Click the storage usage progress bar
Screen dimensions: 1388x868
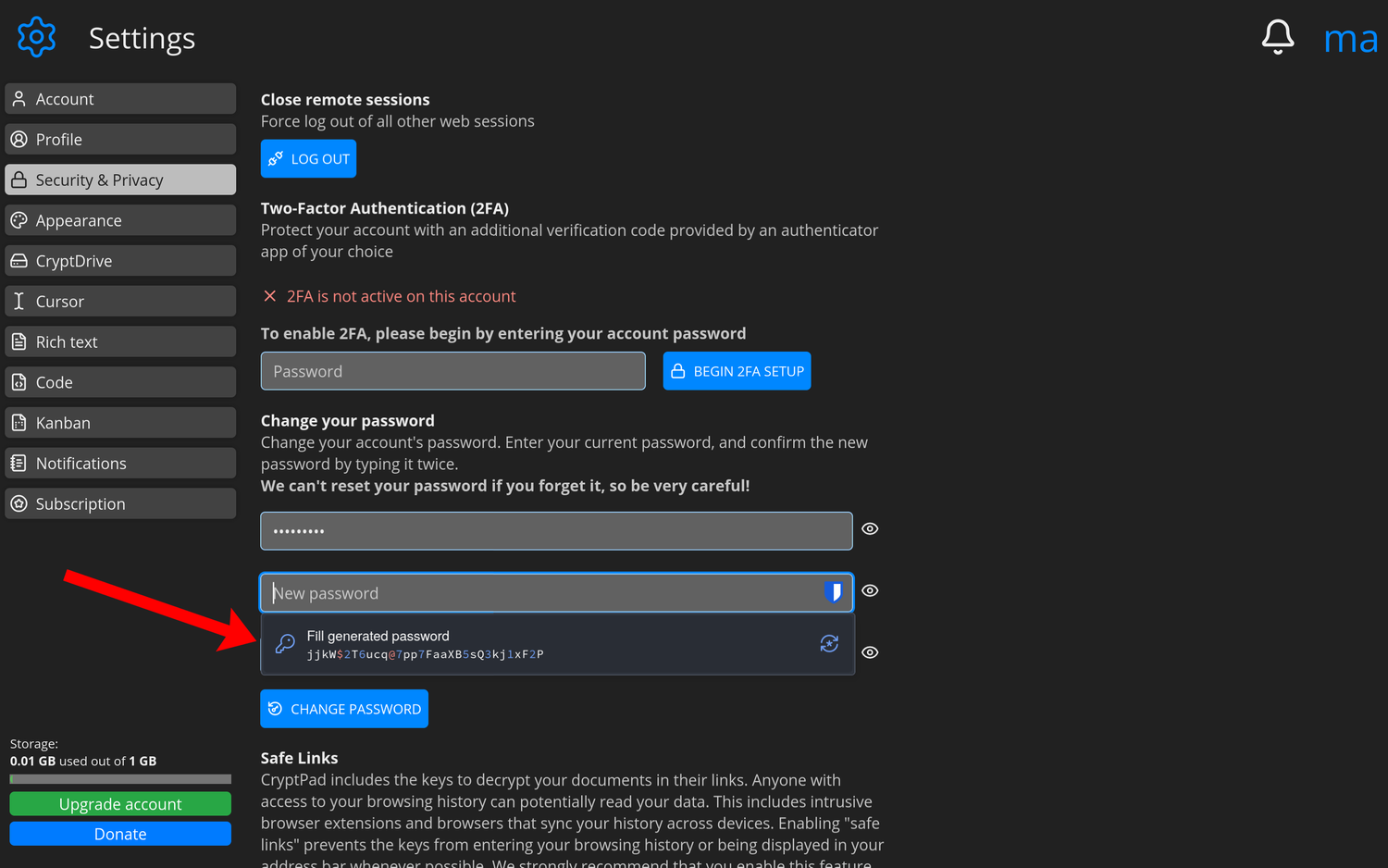(x=119, y=778)
